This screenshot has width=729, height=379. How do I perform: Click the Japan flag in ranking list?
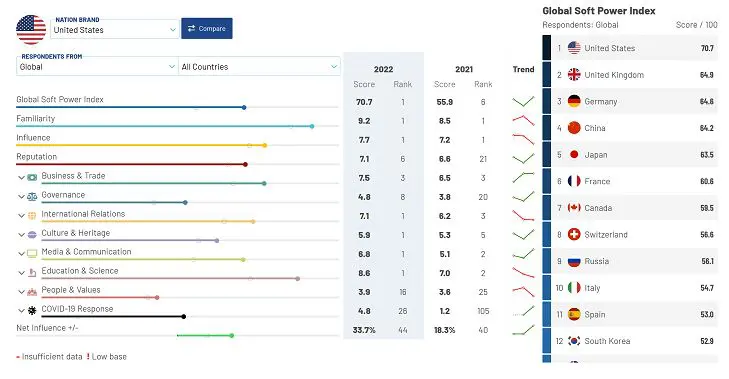point(574,154)
